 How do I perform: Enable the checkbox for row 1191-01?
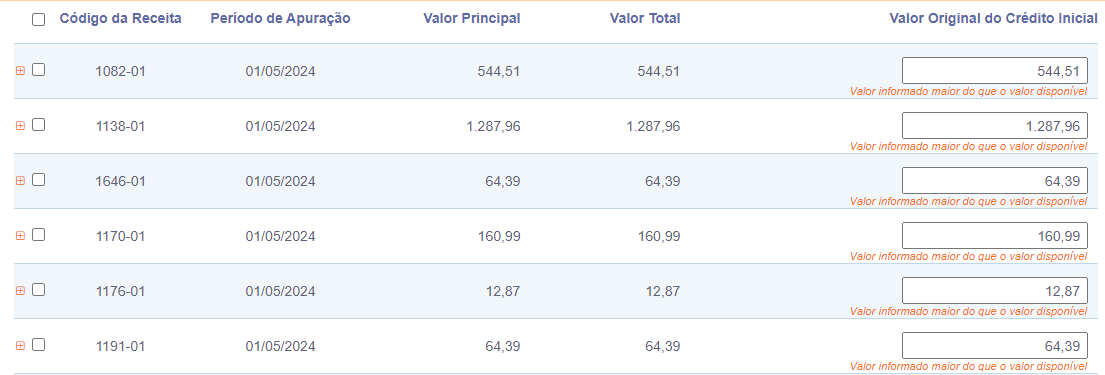click(x=39, y=345)
